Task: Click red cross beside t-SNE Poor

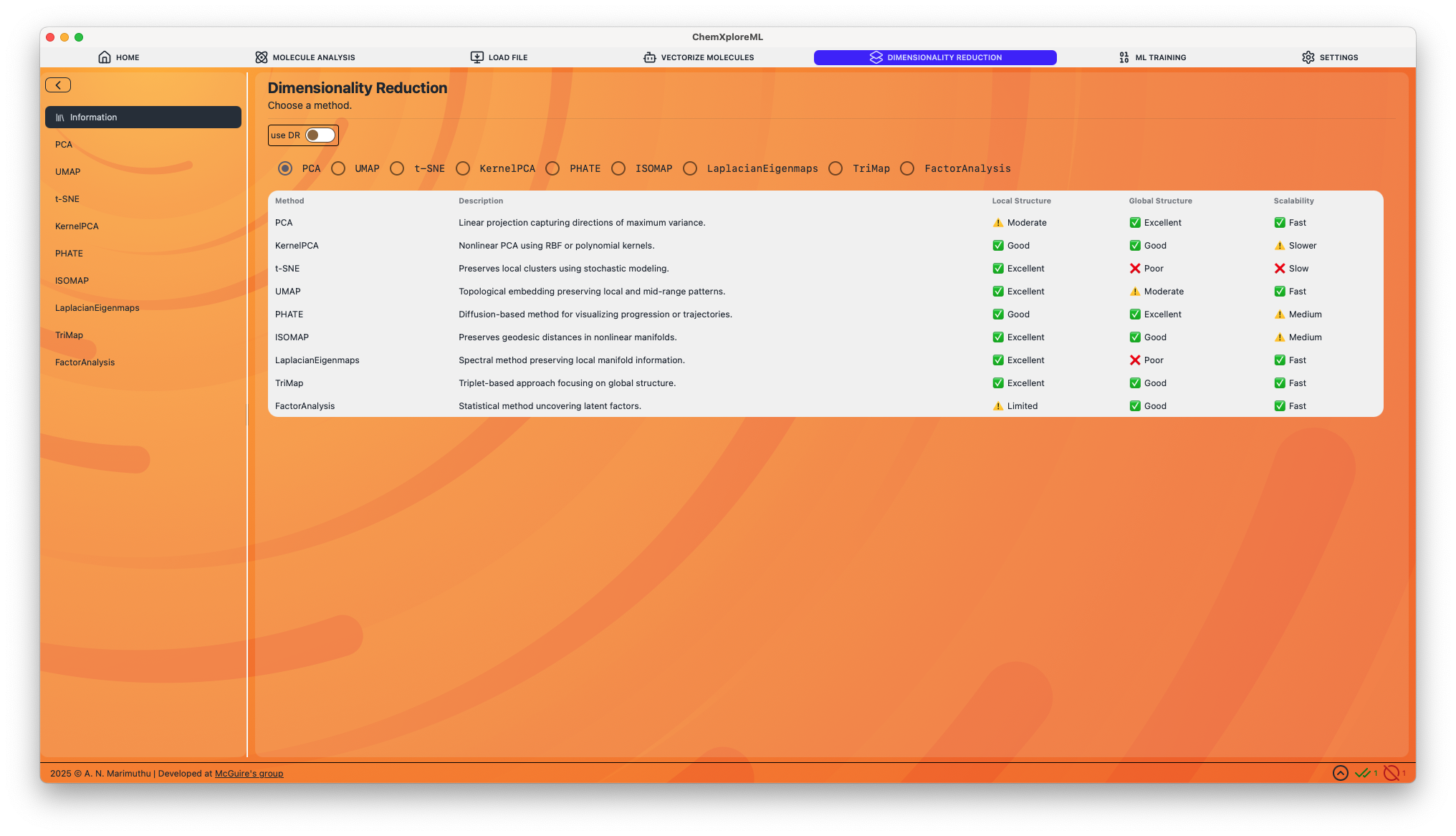Action: 1135,269
